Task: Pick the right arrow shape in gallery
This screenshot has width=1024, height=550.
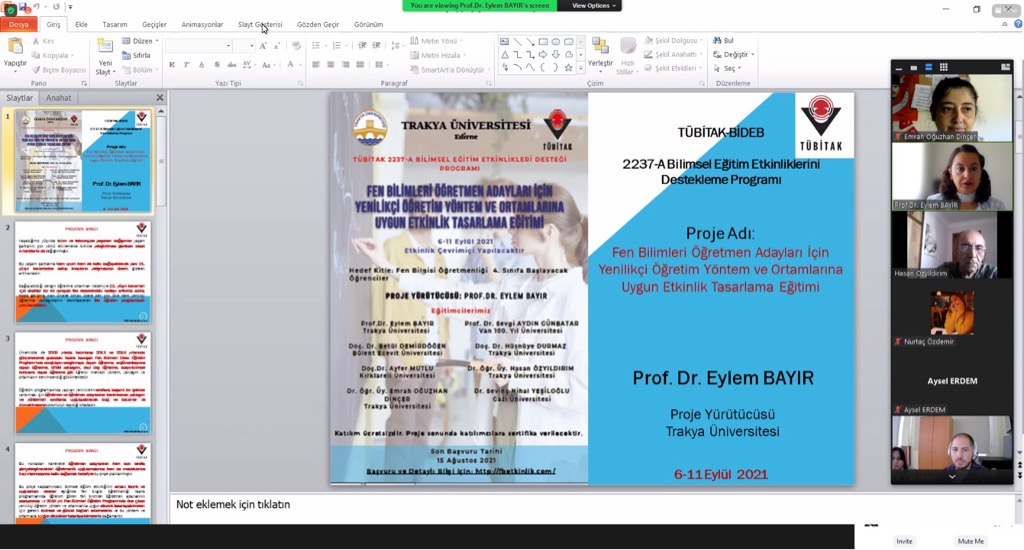Action: (543, 55)
